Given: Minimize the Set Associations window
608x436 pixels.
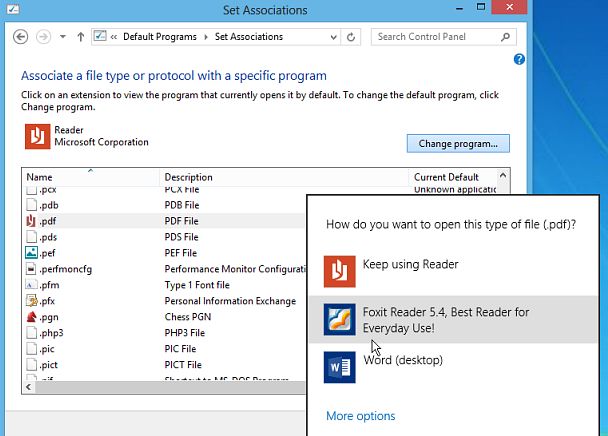Looking at the screenshot, I should pyautogui.click(x=459, y=8).
